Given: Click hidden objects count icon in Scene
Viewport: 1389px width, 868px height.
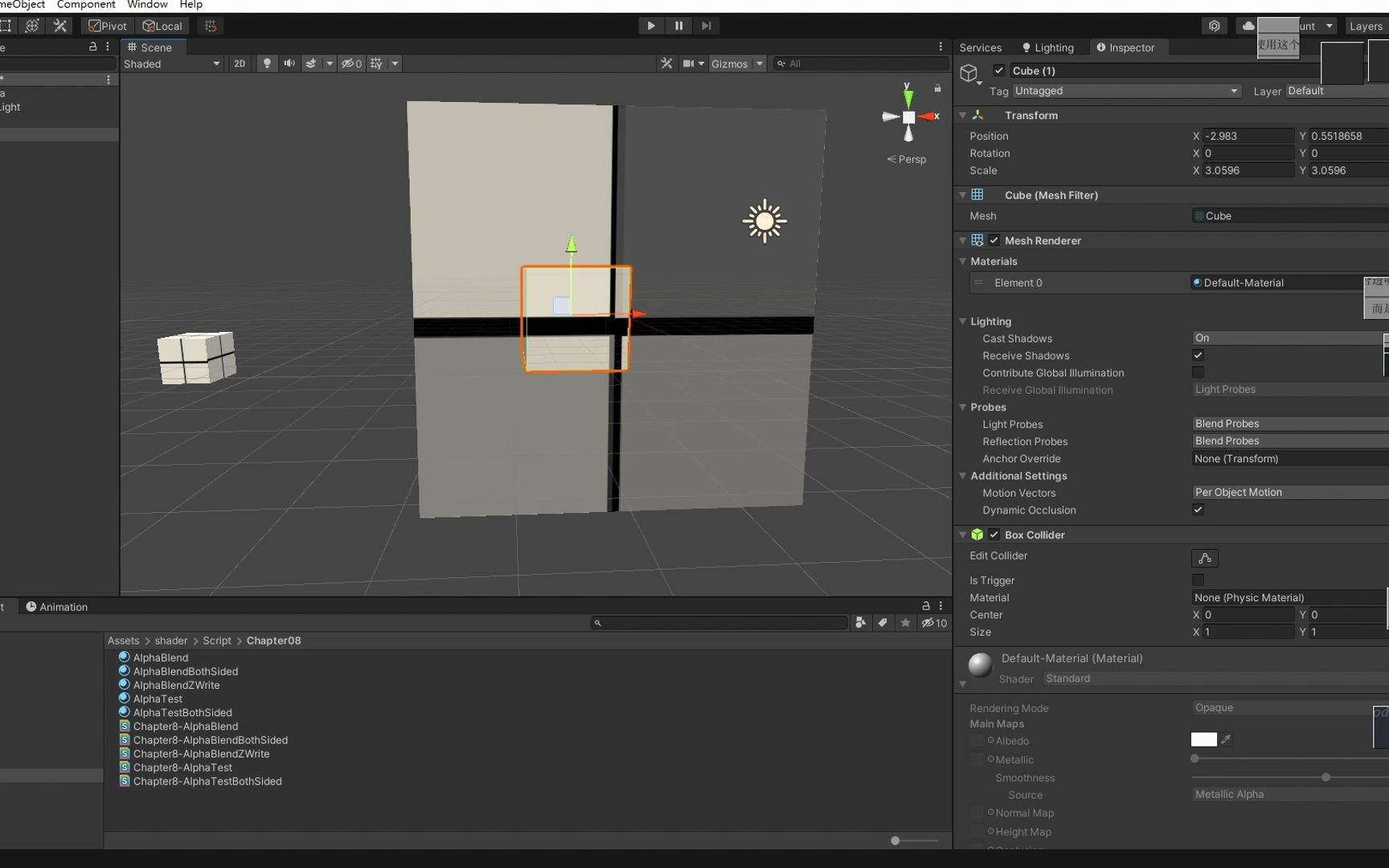Looking at the screenshot, I should click(x=351, y=63).
